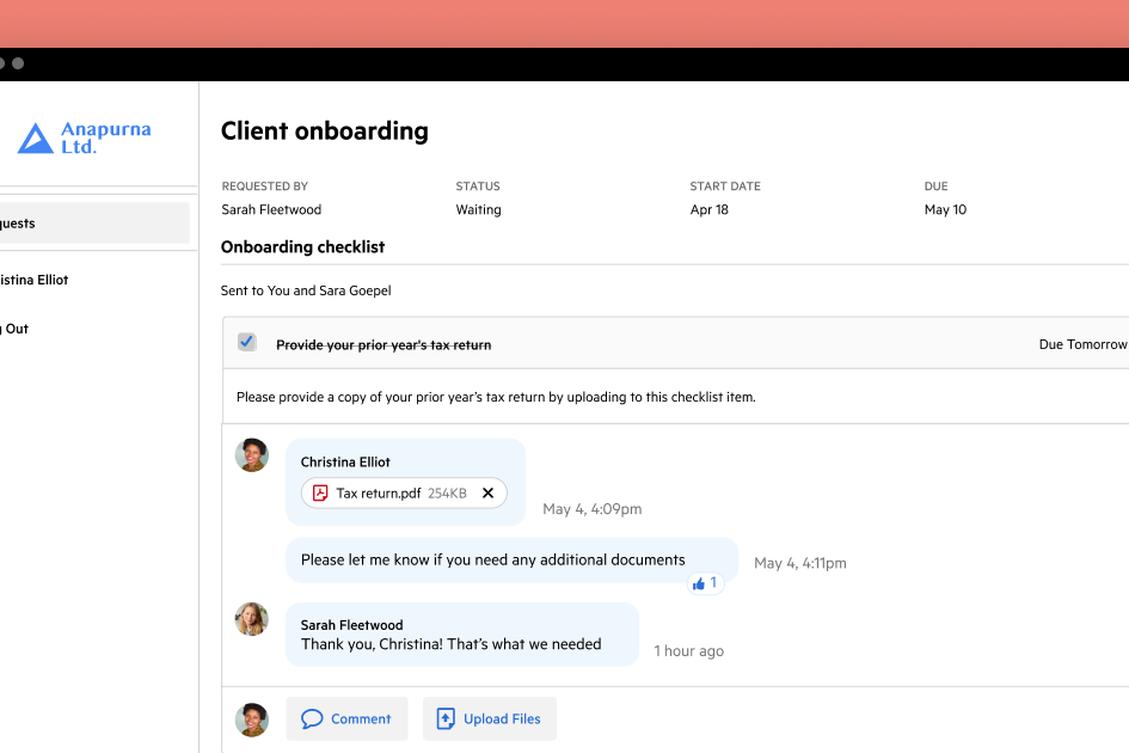Click Christina Elliot's avatar beside the file attachment
This screenshot has width=1129, height=753.
click(252, 455)
